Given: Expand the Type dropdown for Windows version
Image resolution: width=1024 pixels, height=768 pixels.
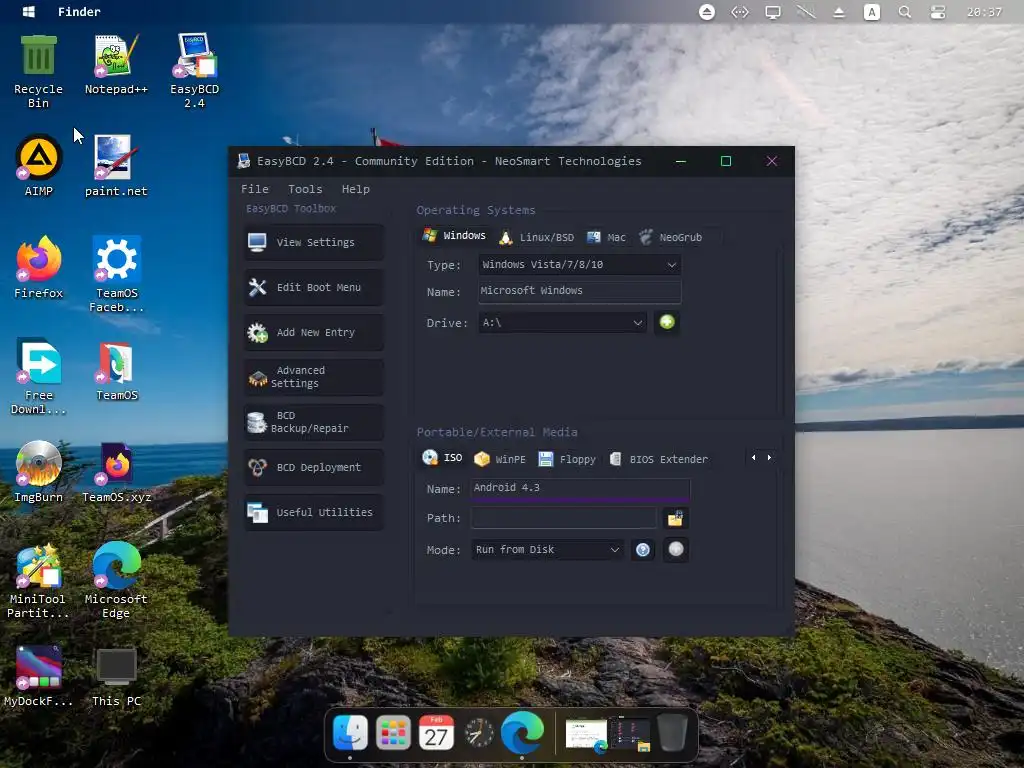Looking at the screenshot, I should coord(579,264).
